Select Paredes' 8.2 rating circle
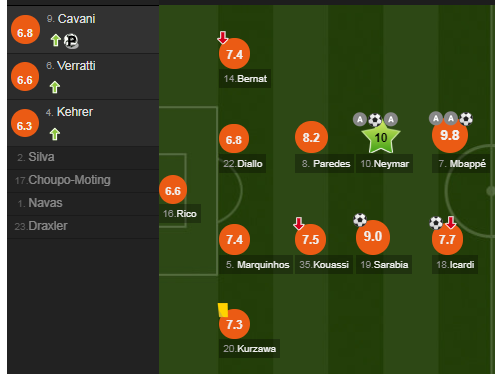 coord(311,137)
